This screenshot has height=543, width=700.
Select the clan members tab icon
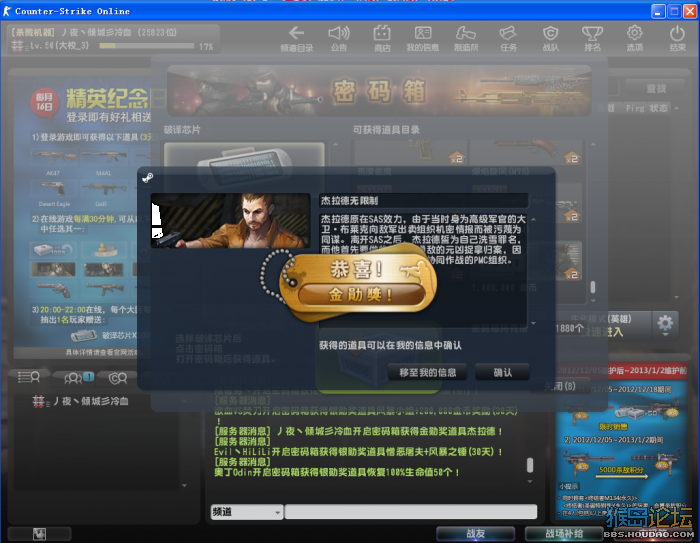click(118, 378)
